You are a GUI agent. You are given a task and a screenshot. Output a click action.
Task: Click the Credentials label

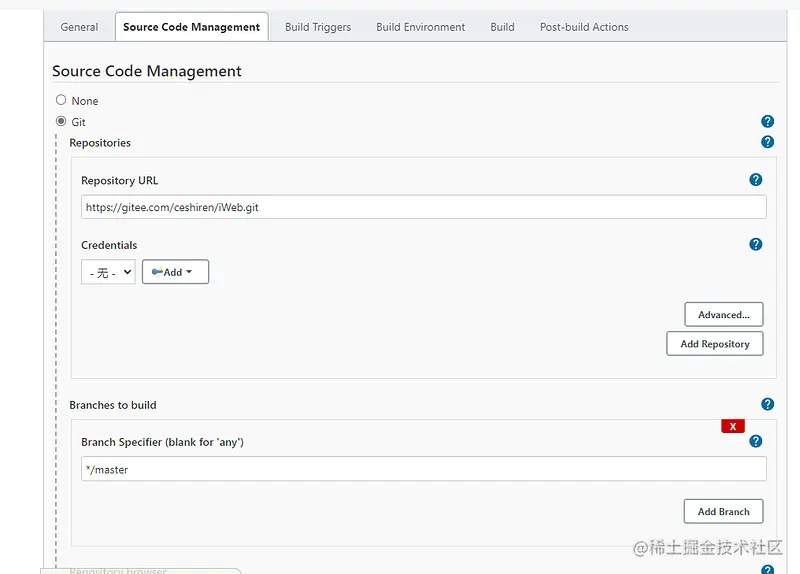tap(109, 245)
